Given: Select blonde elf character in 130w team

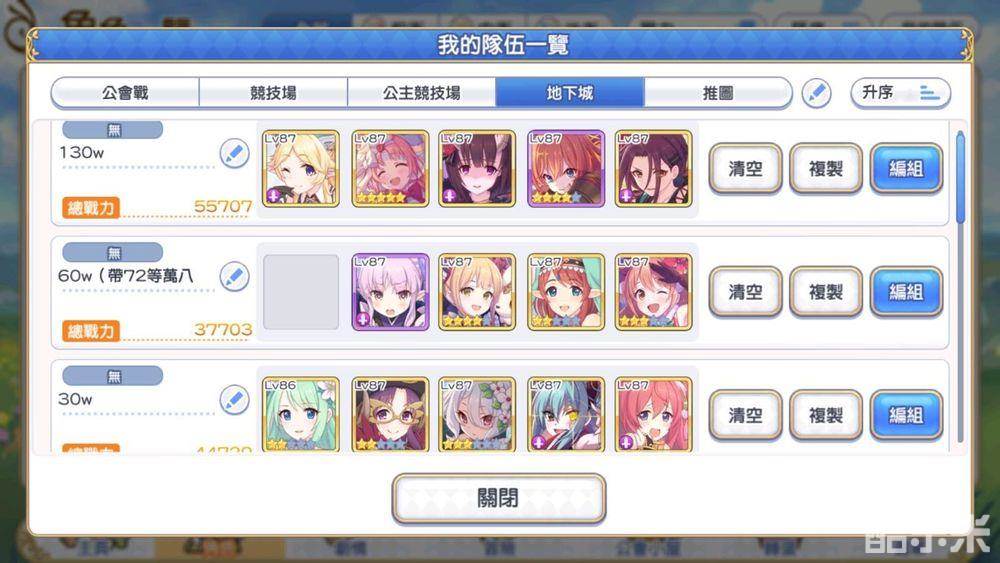Looking at the screenshot, I should pos(300,169).
